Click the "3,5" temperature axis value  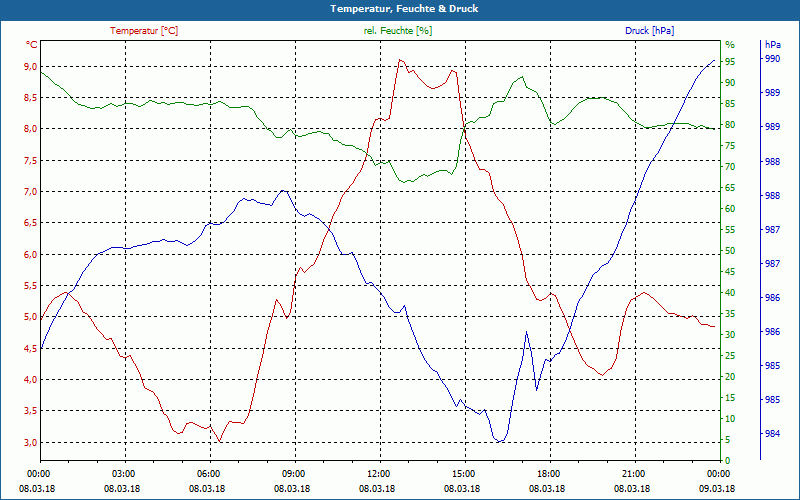pyautogui.click(x=31, y=411)
